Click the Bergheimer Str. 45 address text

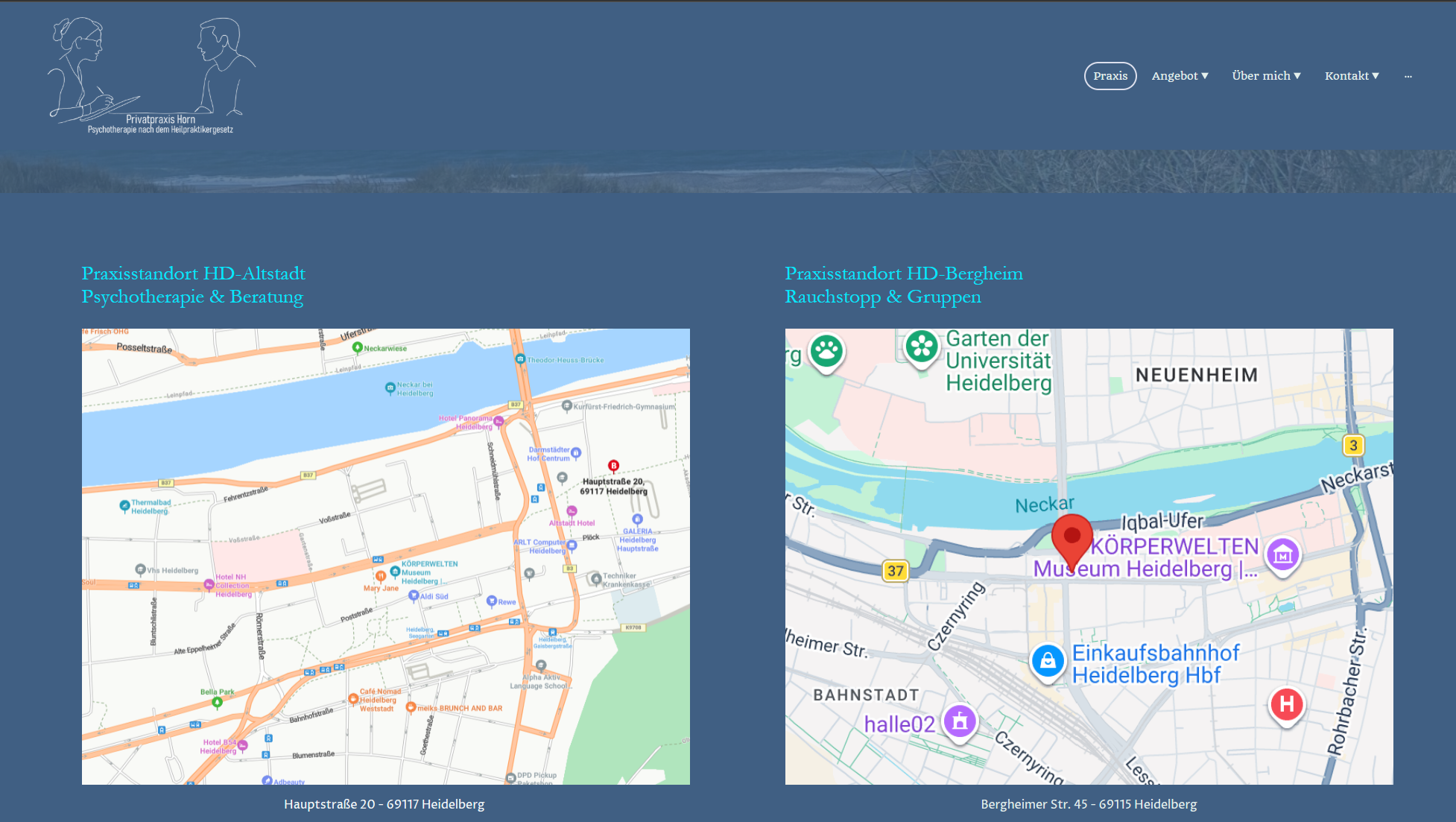click(1089, 804)
